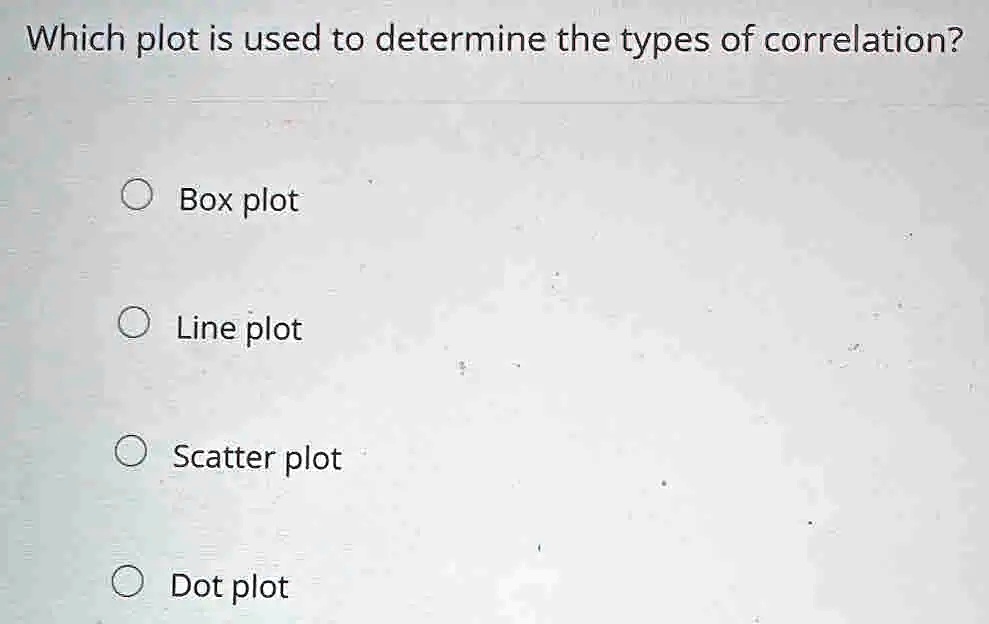Click the 'Dot plot' answer text
The image size is (989, 624).
point(230,587)
